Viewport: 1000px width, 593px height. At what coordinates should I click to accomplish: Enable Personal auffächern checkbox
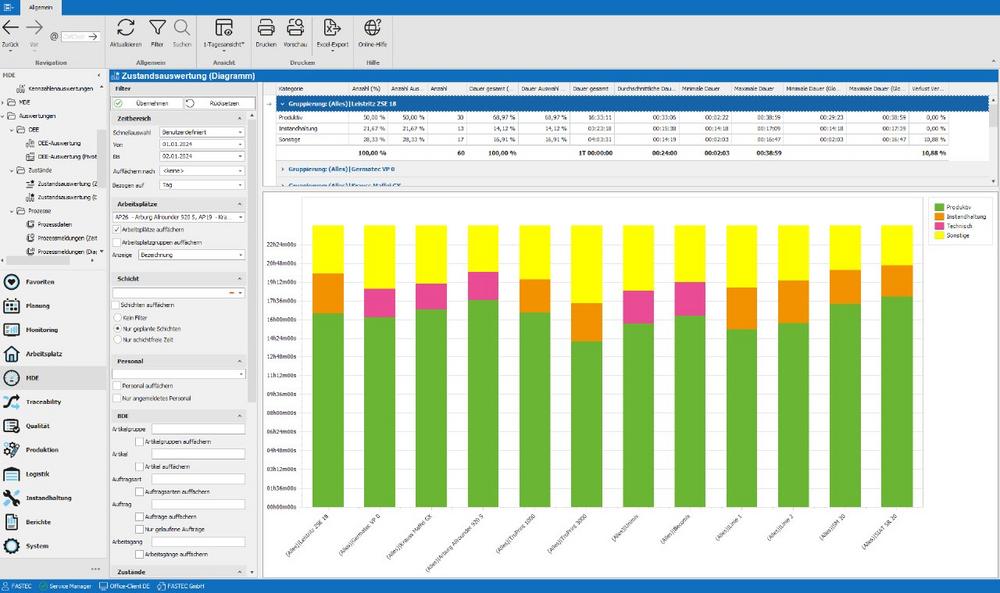tap(117, 386)
